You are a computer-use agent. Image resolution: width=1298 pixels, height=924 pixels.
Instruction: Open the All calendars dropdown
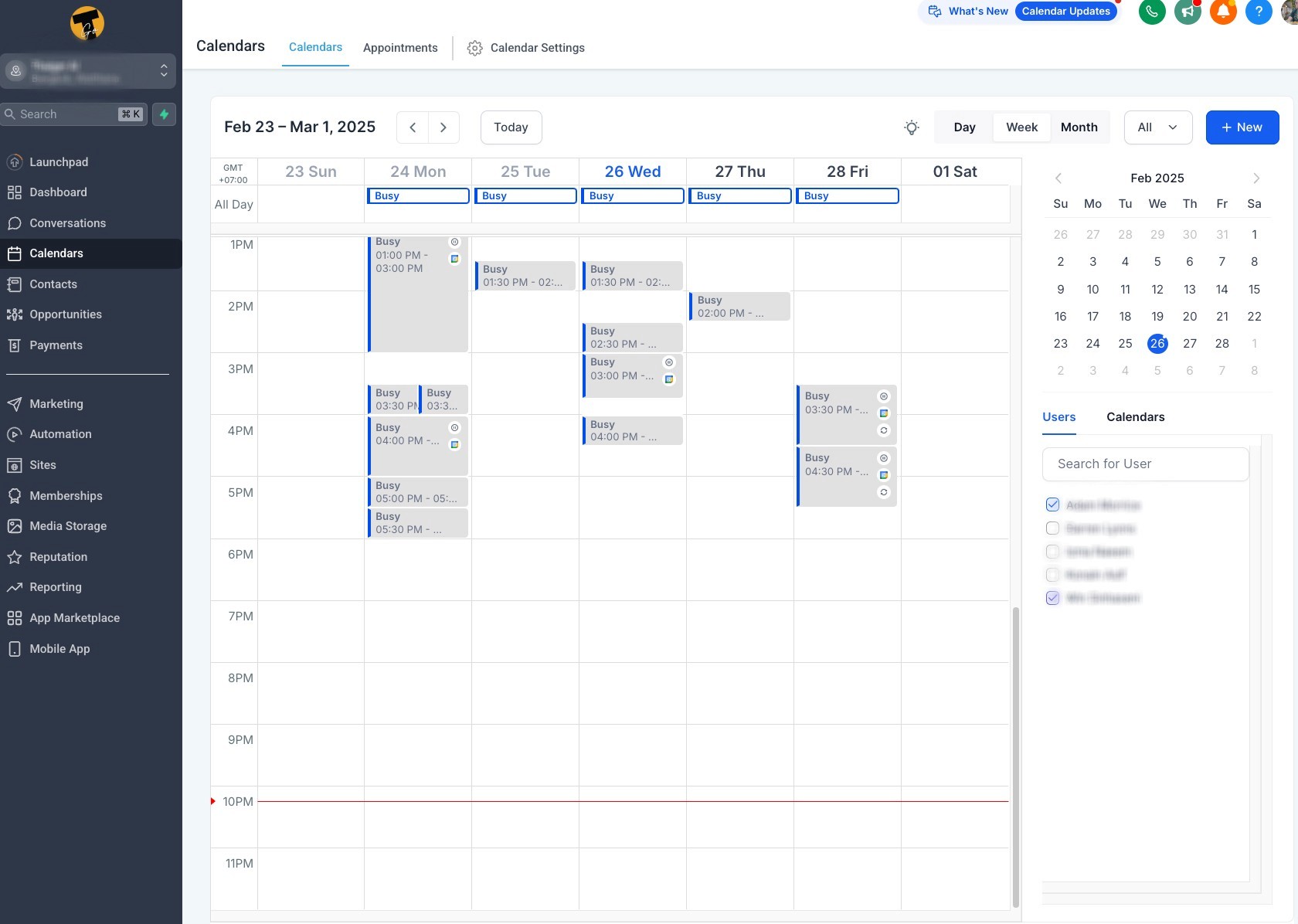(x=1157, y=127)
